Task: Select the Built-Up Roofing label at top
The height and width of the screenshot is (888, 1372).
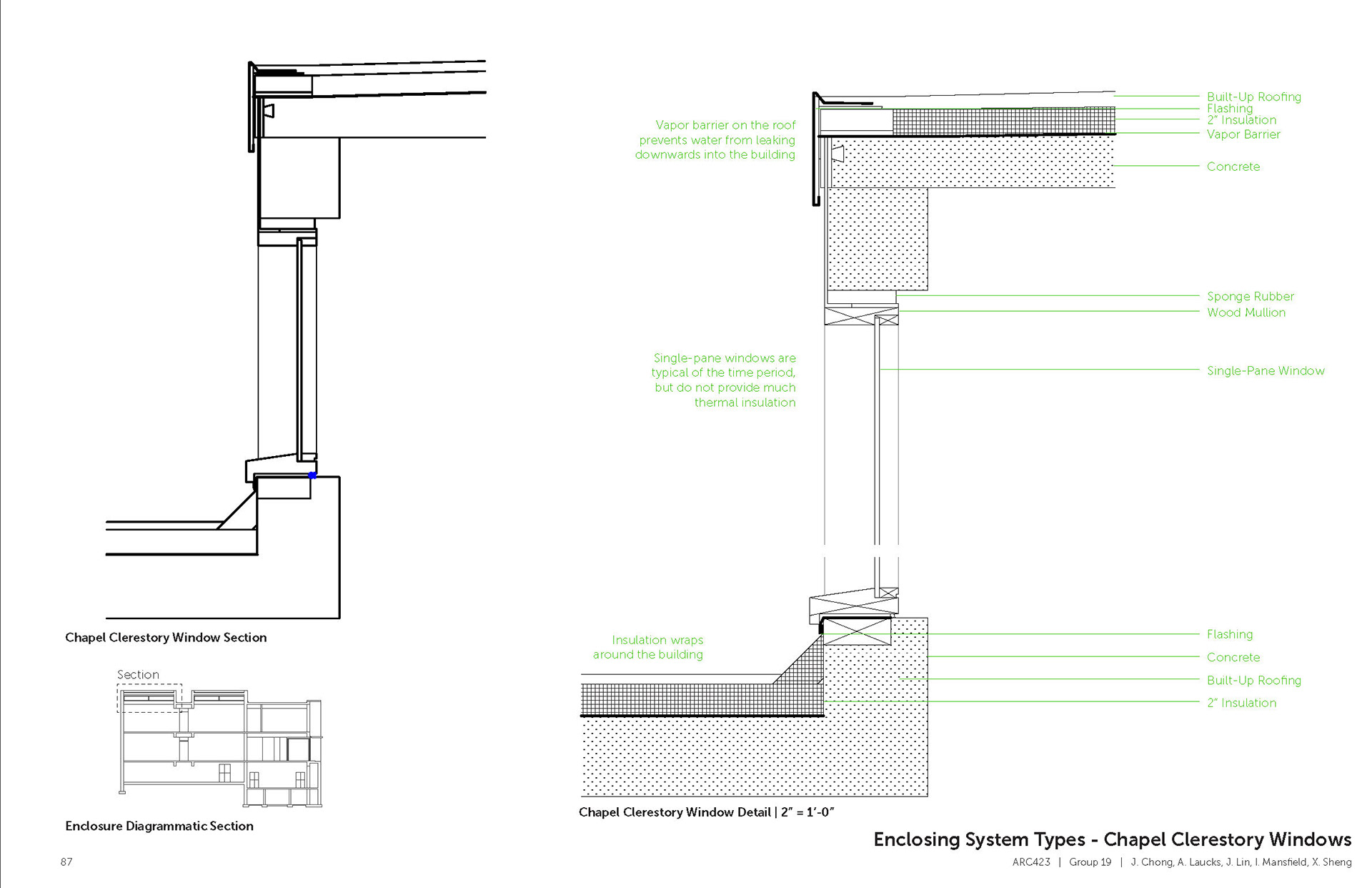Action: [1253, 97]
